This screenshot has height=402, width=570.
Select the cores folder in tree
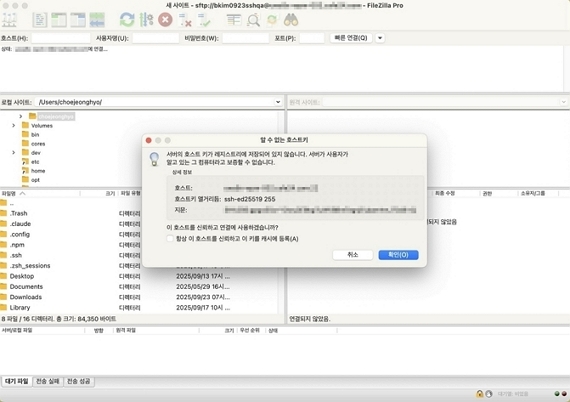point(38,144)
